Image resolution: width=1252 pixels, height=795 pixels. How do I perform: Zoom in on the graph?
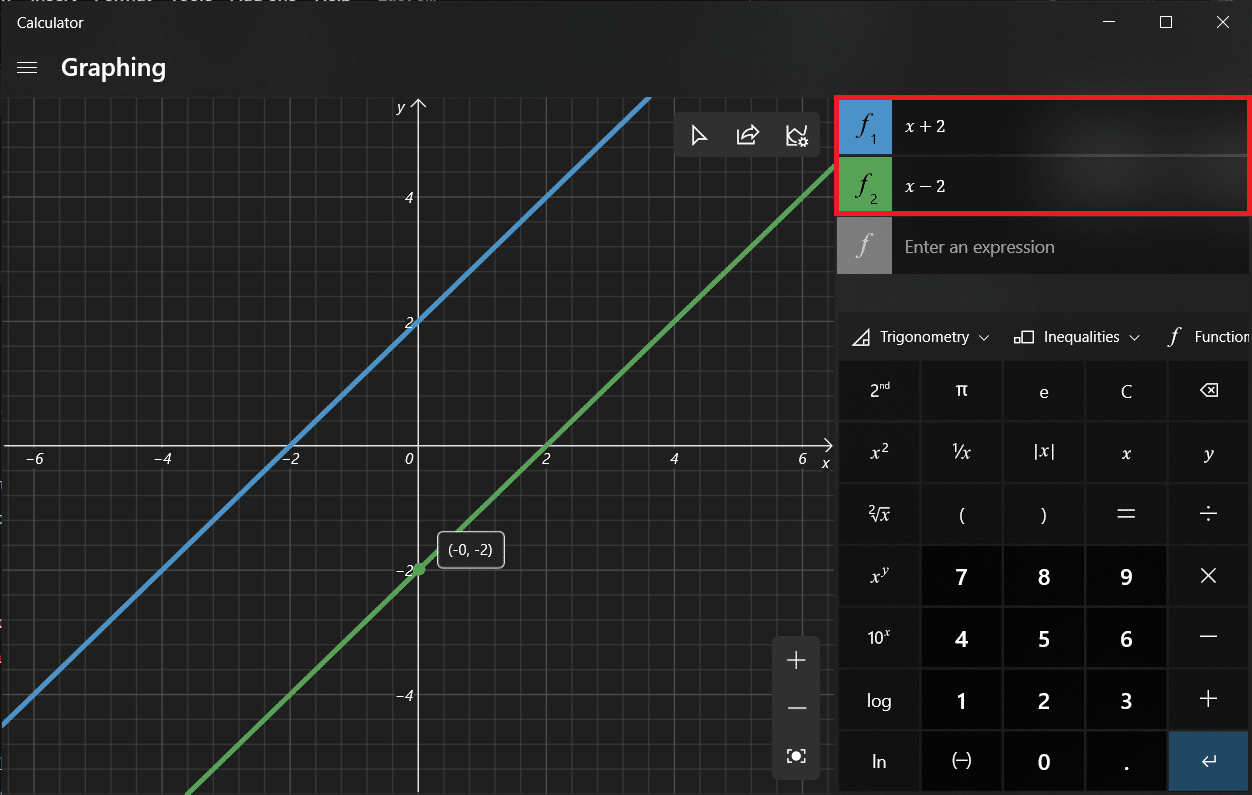(x=796, y=660)
